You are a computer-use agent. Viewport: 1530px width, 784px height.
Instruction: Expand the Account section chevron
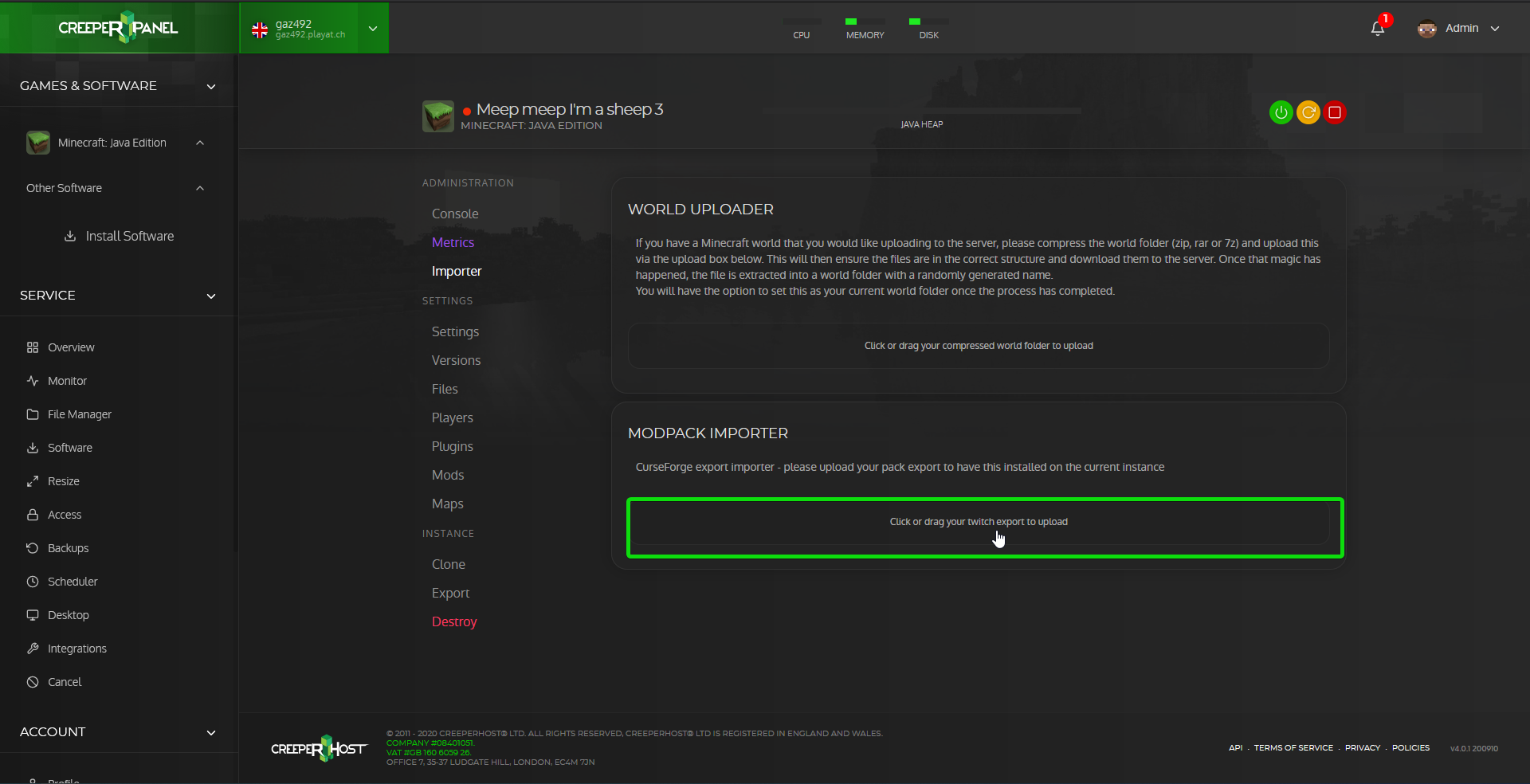[211, 732]
